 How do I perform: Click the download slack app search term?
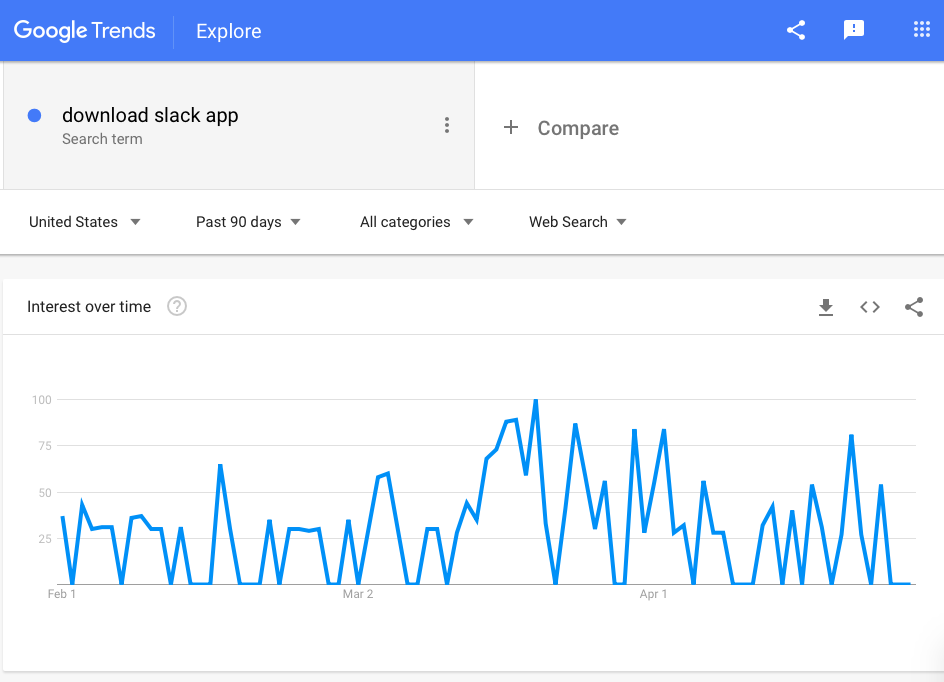[150, 115]
